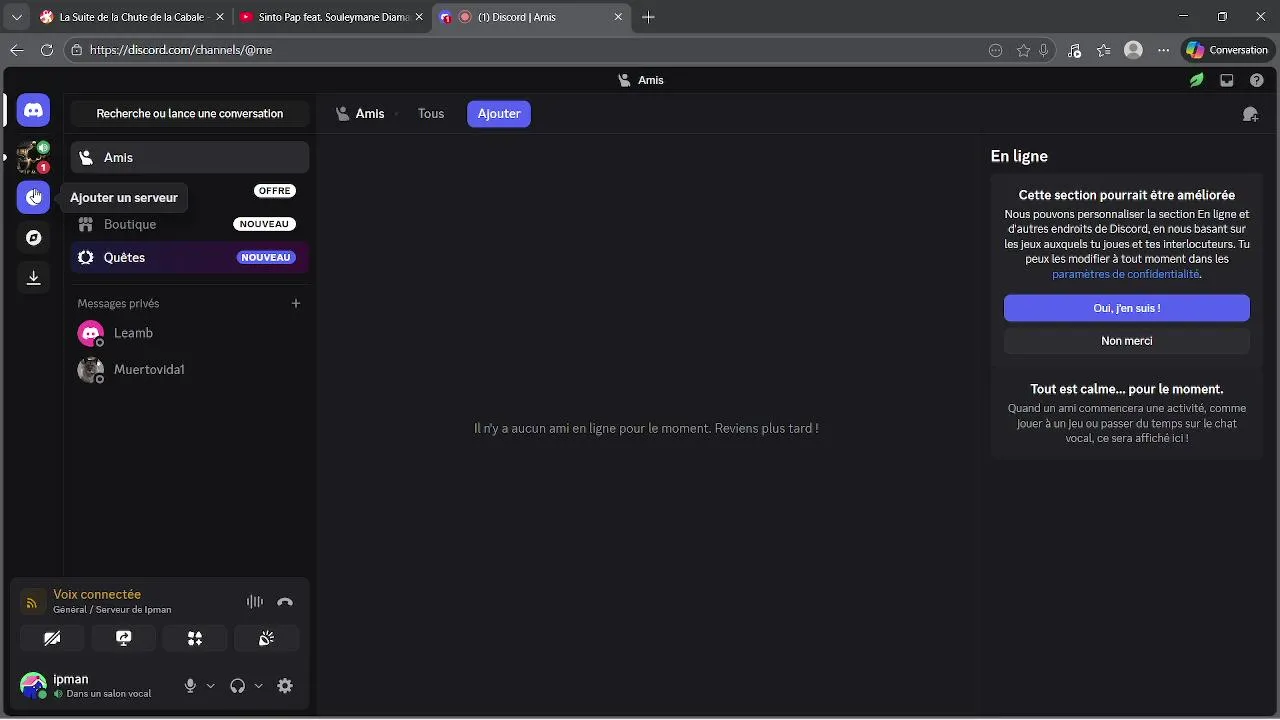
Task: Click the Voix connectée status text
Action: 97,595
